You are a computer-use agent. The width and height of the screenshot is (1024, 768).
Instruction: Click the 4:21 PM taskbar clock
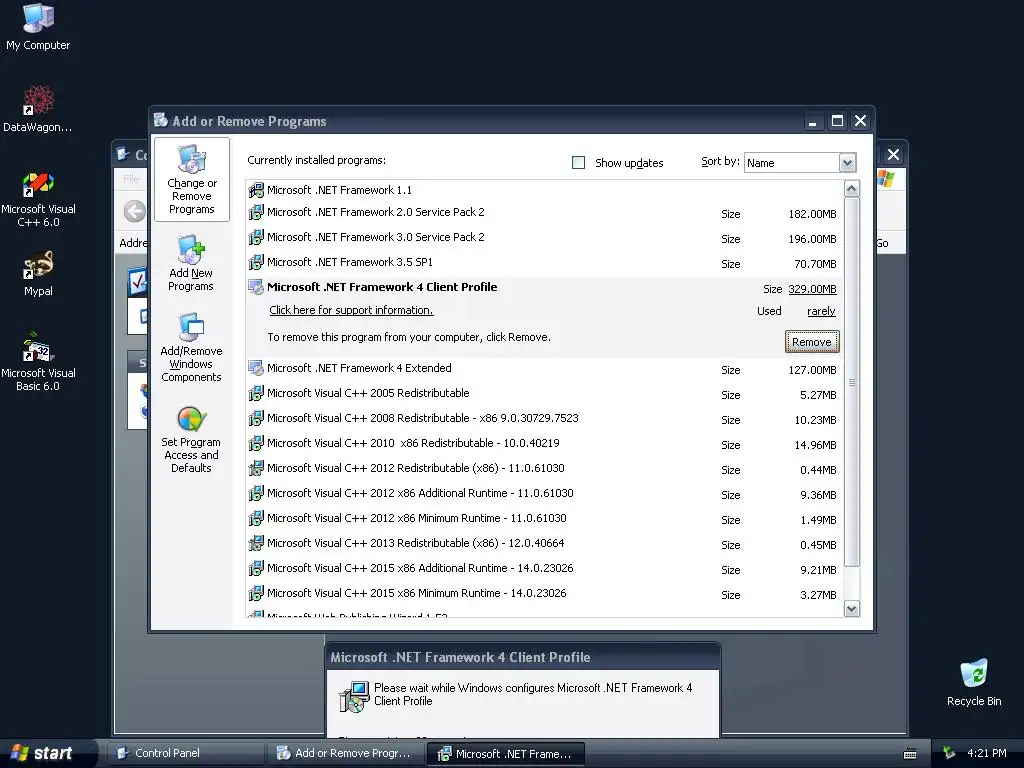986,753
